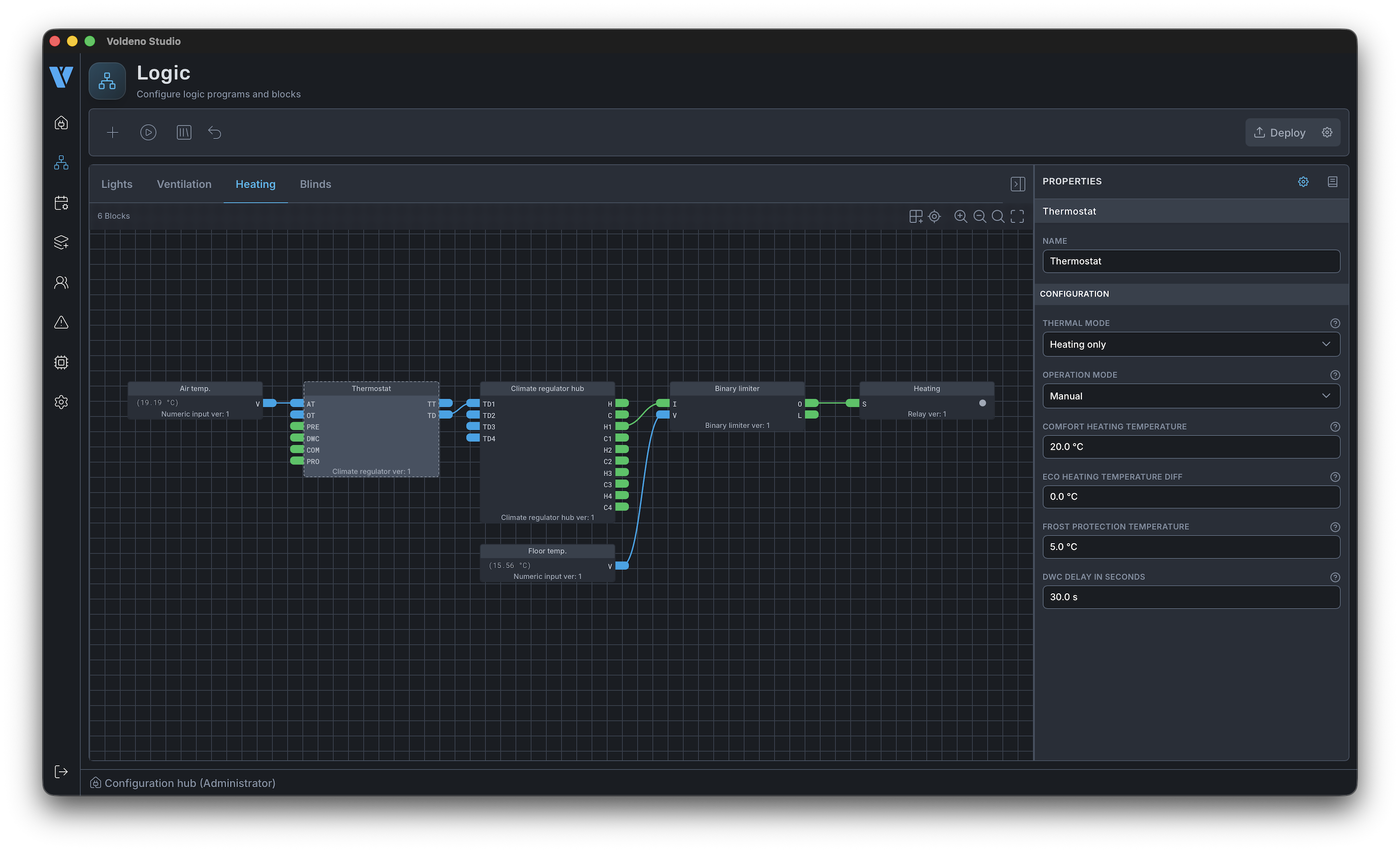This screenshot has height=852, width=1400.
Task: Open the block library icon next to Run
Action: tap(184, 132)
